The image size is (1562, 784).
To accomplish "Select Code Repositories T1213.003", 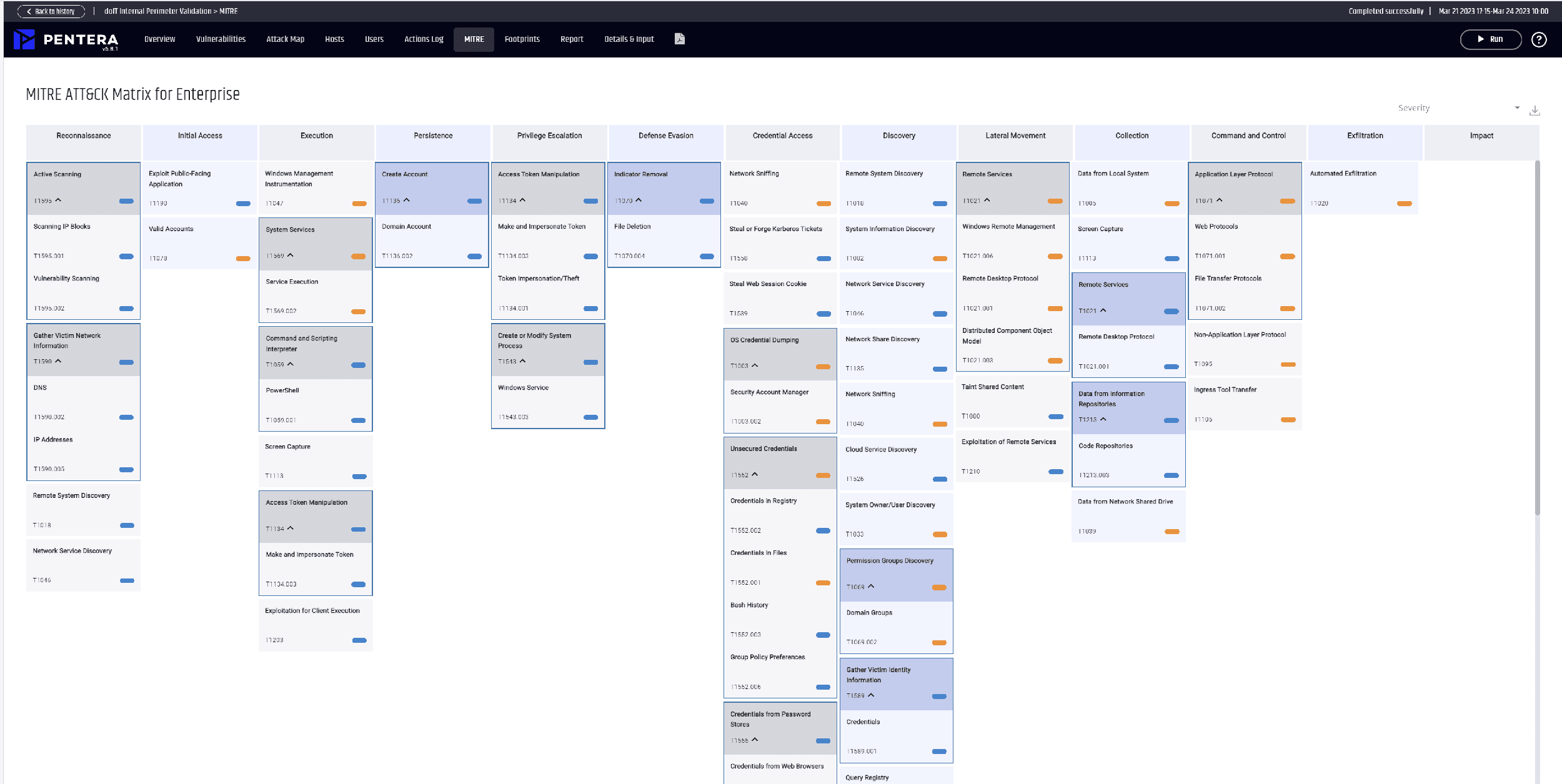I will pyautogui.click(x=1128, y=460).
